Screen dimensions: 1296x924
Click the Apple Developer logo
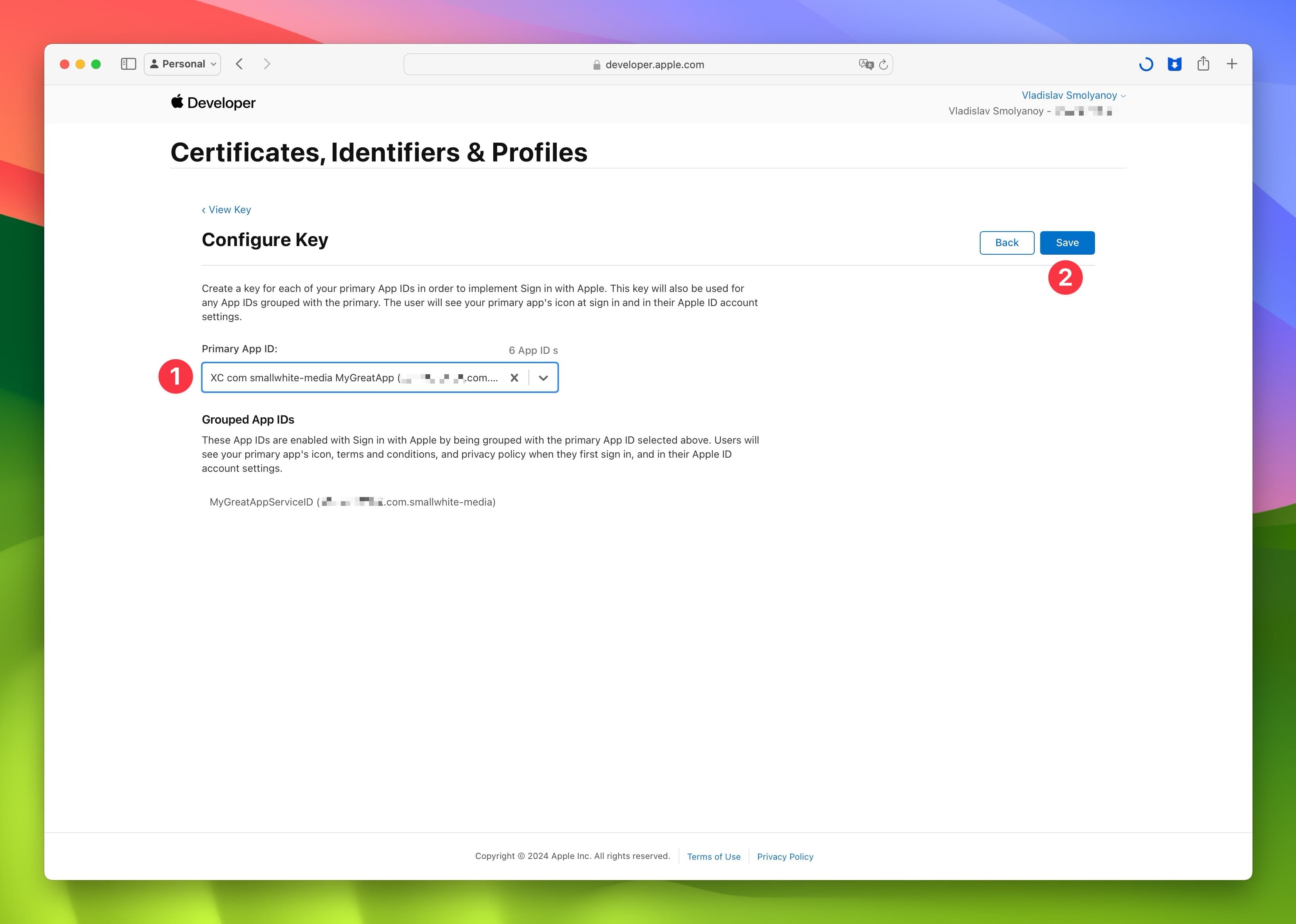[213, 102]
